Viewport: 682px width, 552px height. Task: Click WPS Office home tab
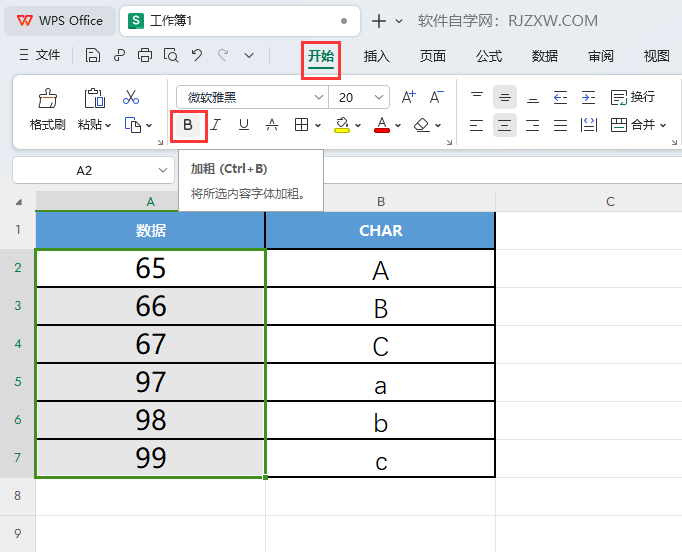click(60, 21)
